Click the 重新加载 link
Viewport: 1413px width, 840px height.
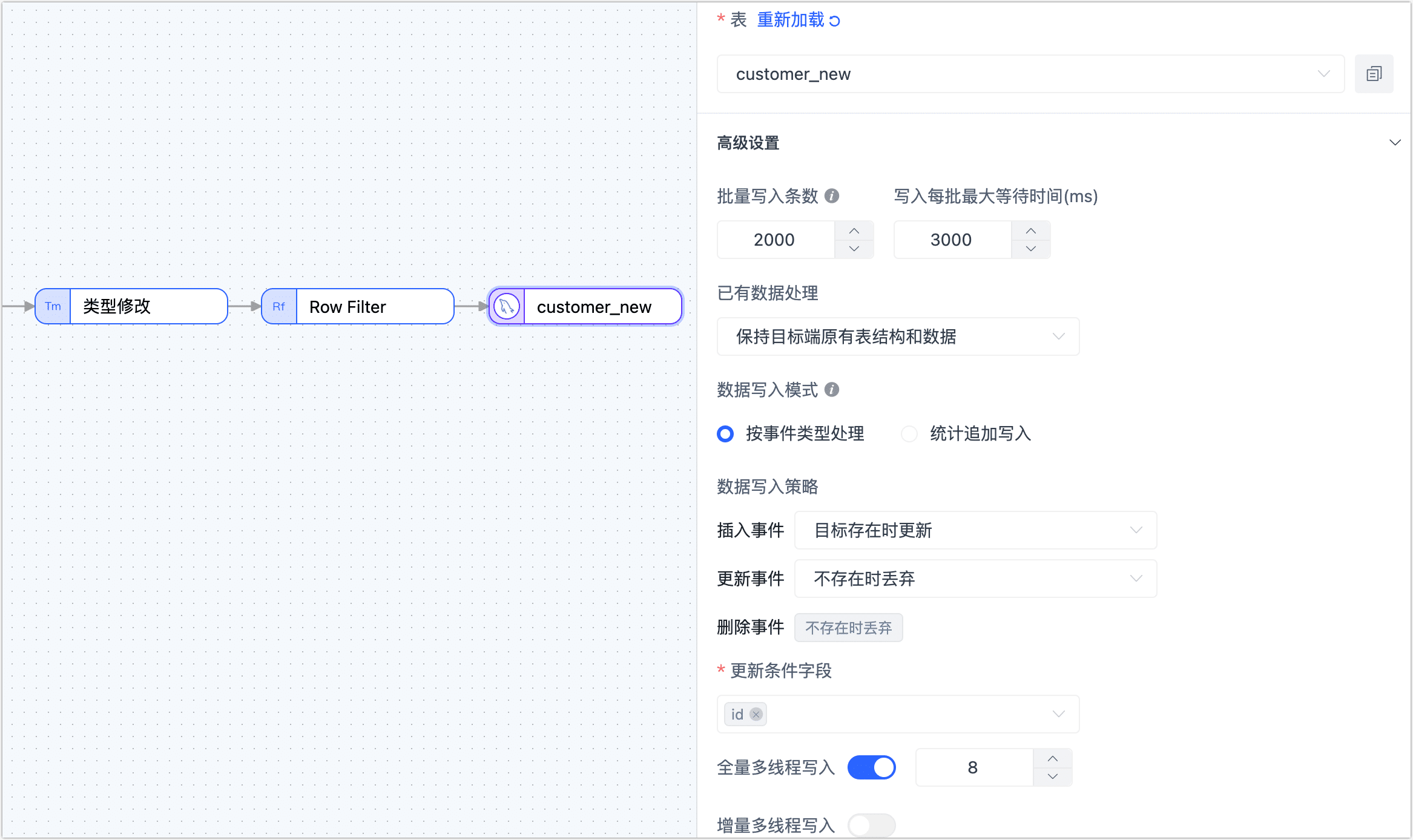tap(791, 20)
